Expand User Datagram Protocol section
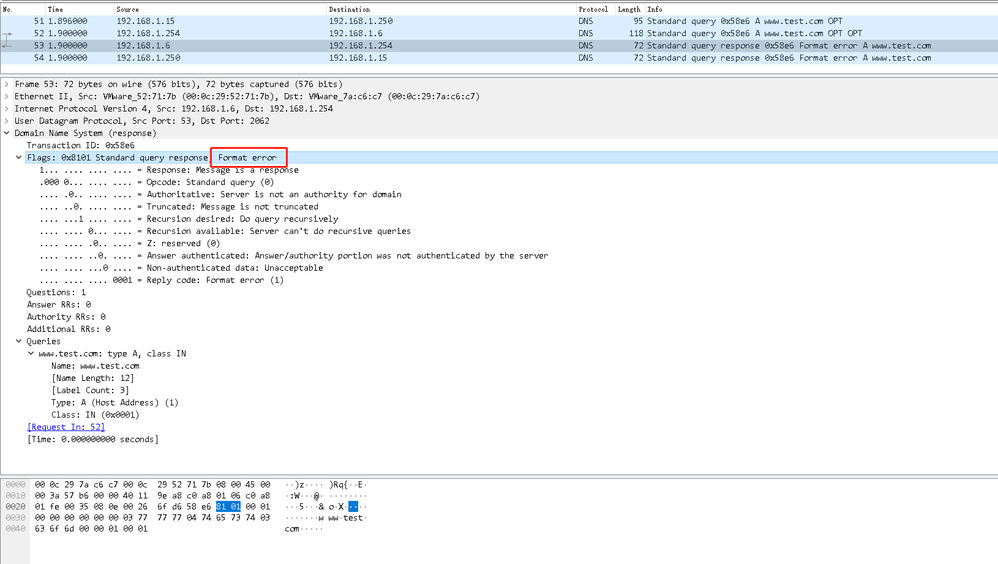The image size is (998, 564). [6, 121]
